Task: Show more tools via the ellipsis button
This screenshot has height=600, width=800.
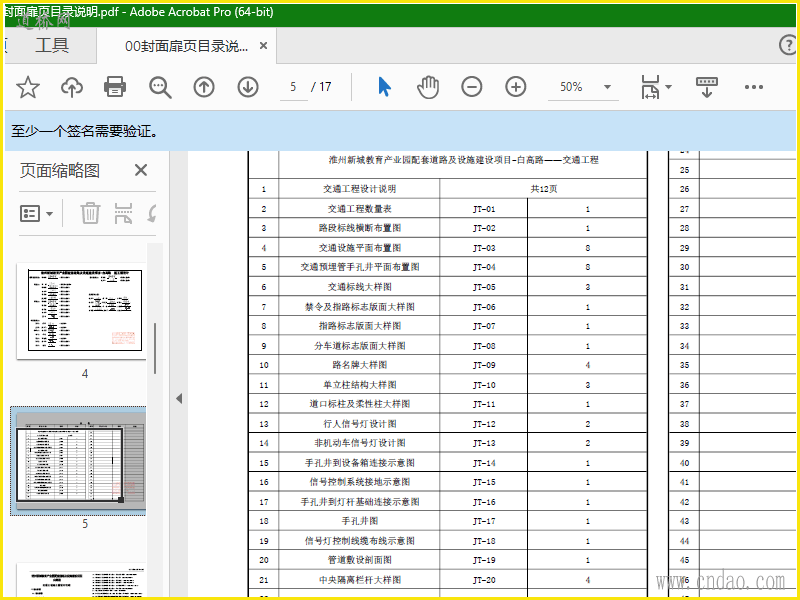Action: [x=754, y=87]
